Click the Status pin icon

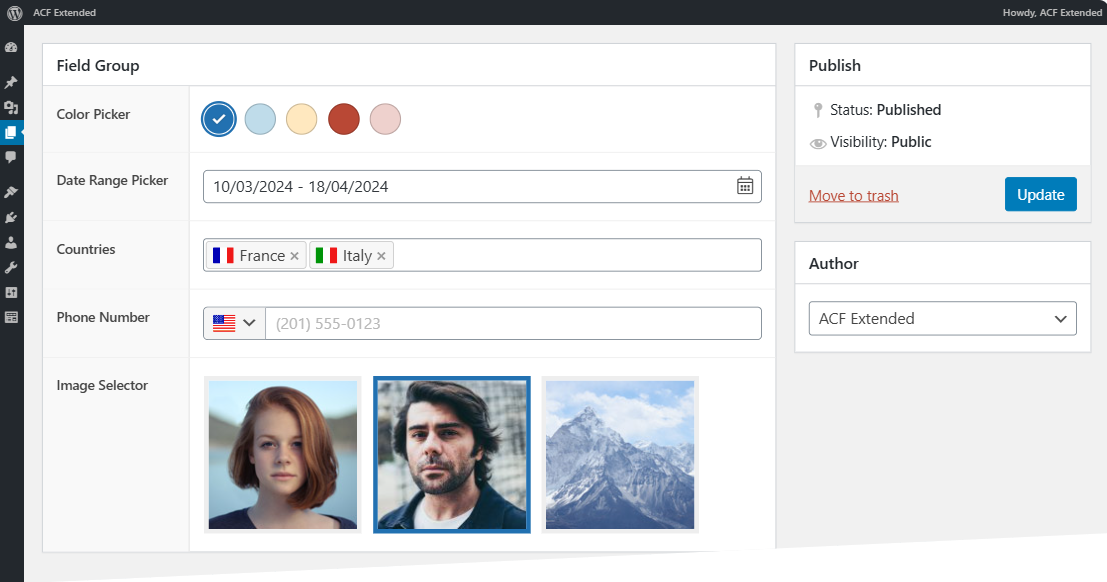coord(818,110)
